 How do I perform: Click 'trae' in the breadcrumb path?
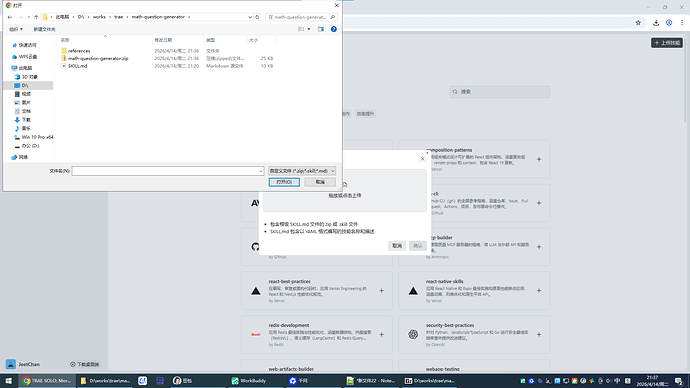pos(119,17)
